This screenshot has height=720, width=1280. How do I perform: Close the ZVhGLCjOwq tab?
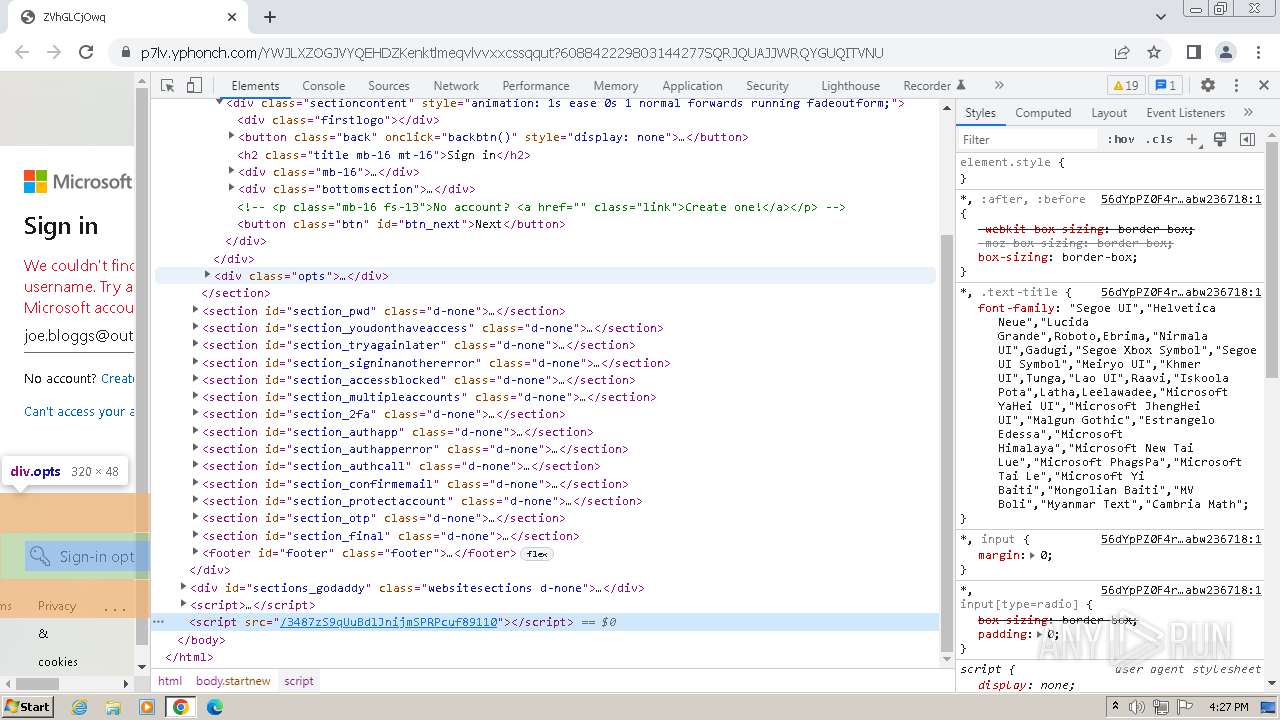[x=232, y=17]
